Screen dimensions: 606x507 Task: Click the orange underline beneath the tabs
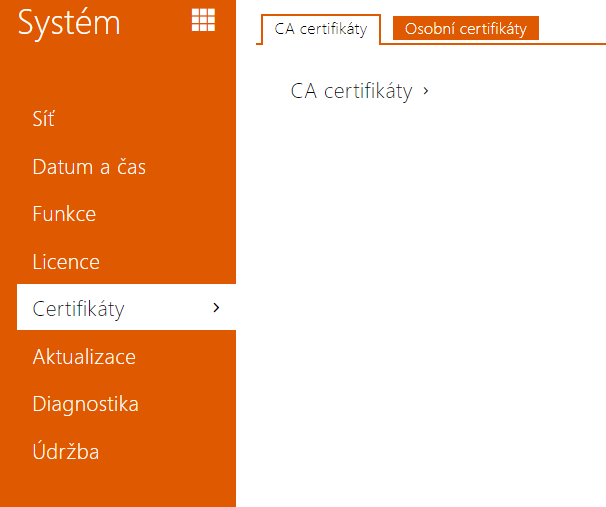(x=493, y=44)
